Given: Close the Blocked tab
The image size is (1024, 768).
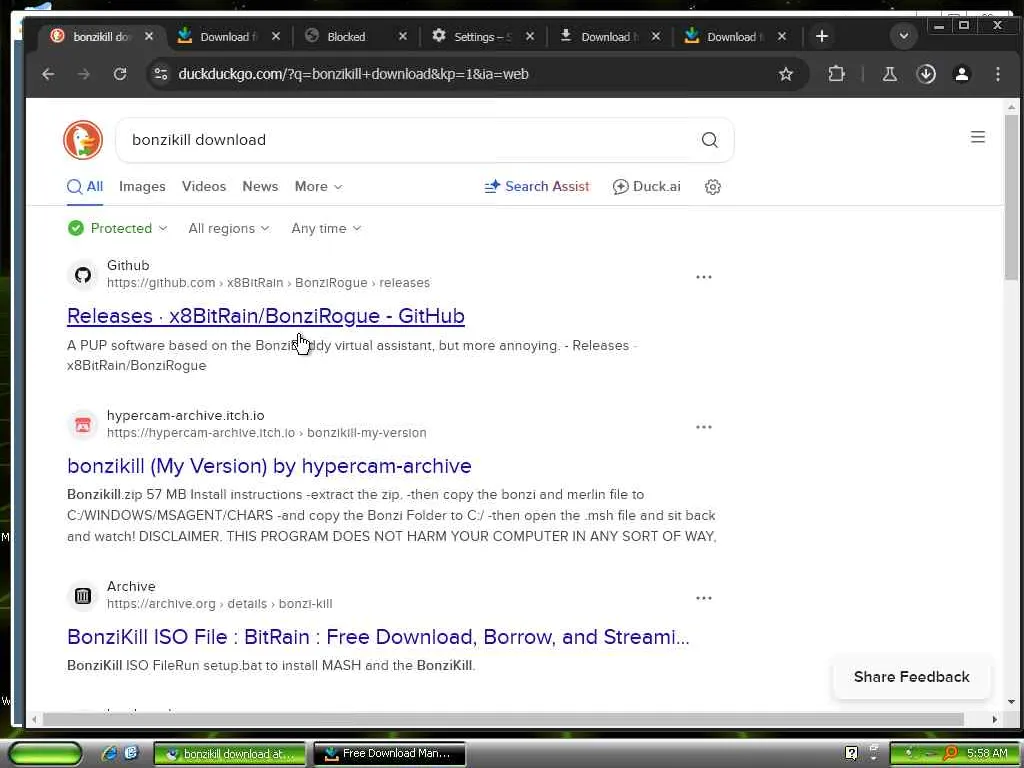Looking at the screenshot, I should coord(403,37).
